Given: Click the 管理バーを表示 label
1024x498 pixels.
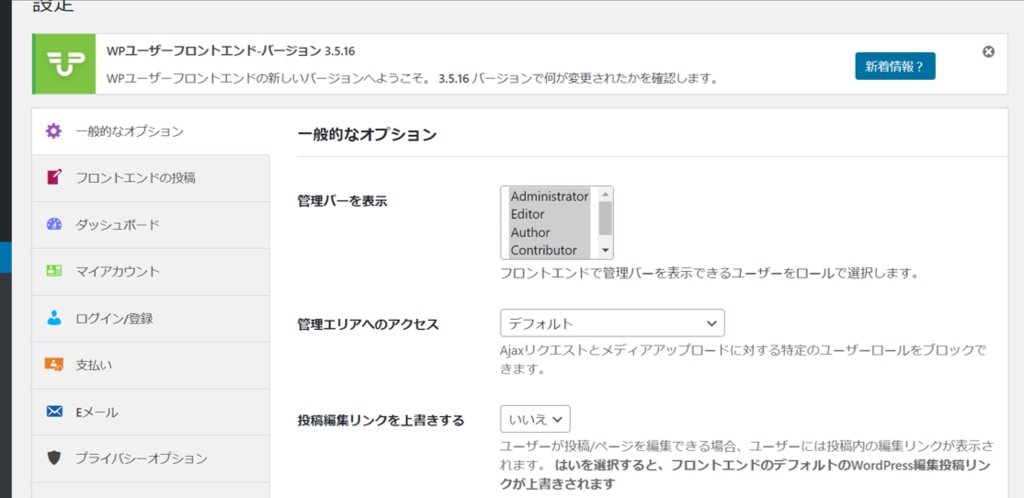Looking at the screenshot, I should (x=342, y=201).
